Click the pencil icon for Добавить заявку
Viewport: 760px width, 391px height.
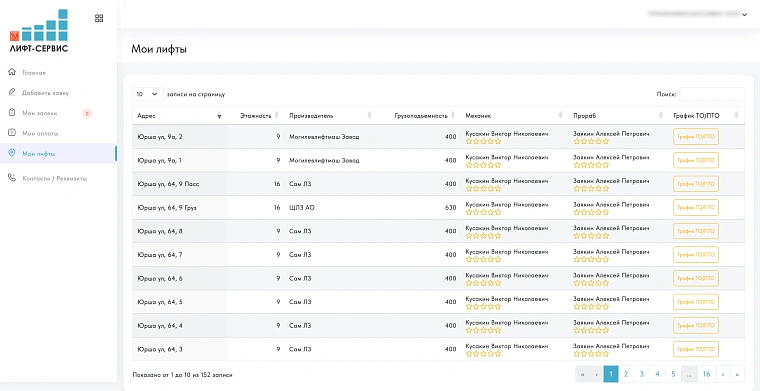(x=12, y=92)
